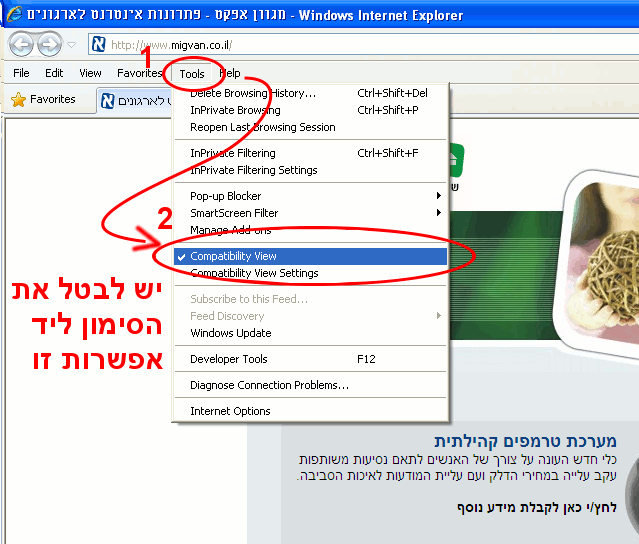Expand the Pop-up Blocker submenu
639x544 pixels.
(311, 196)
